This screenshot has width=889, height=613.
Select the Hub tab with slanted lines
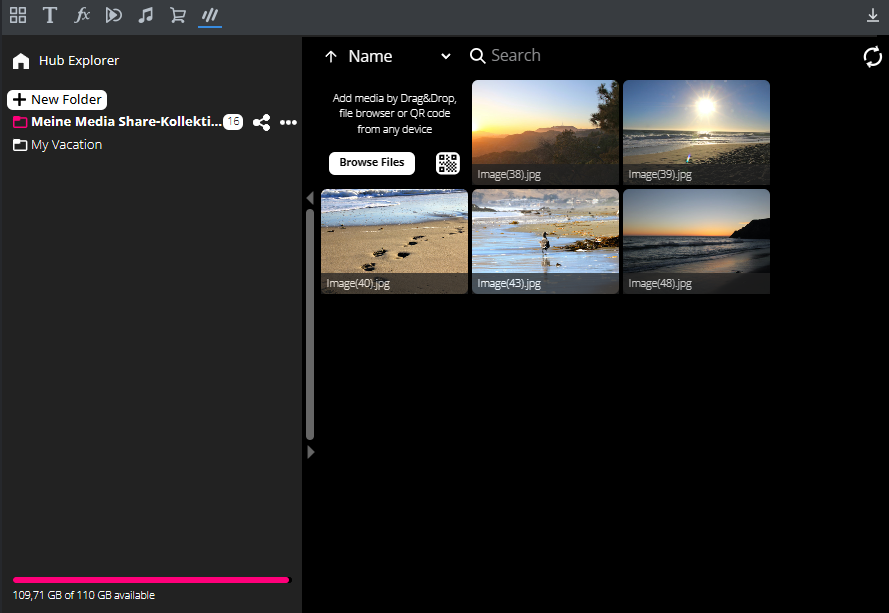(x=210, y=15)
